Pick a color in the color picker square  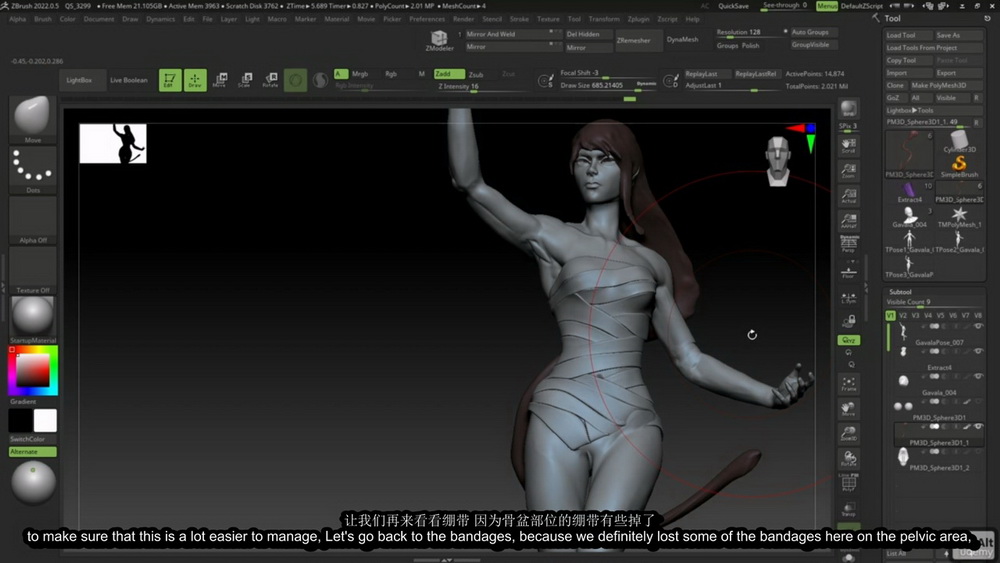click(x=33, y=371)
